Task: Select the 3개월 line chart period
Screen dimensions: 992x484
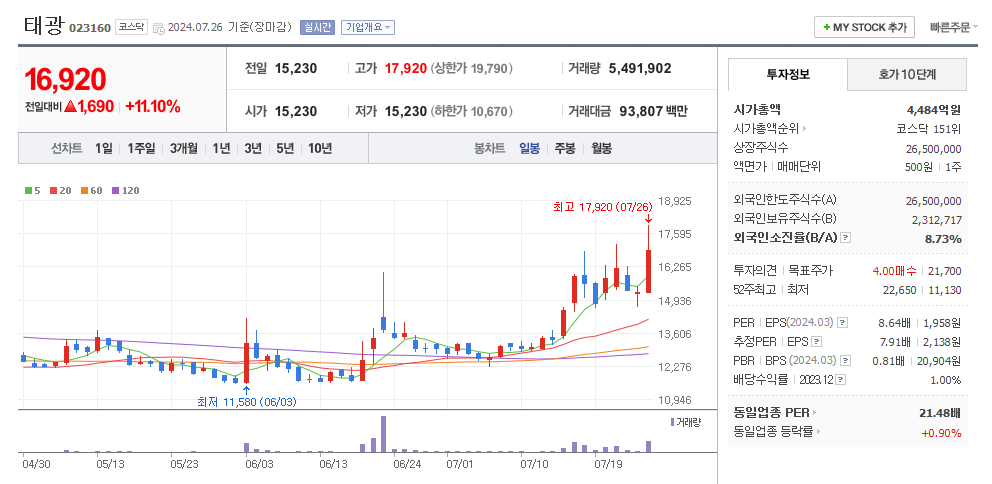Action: pos(183,149)
